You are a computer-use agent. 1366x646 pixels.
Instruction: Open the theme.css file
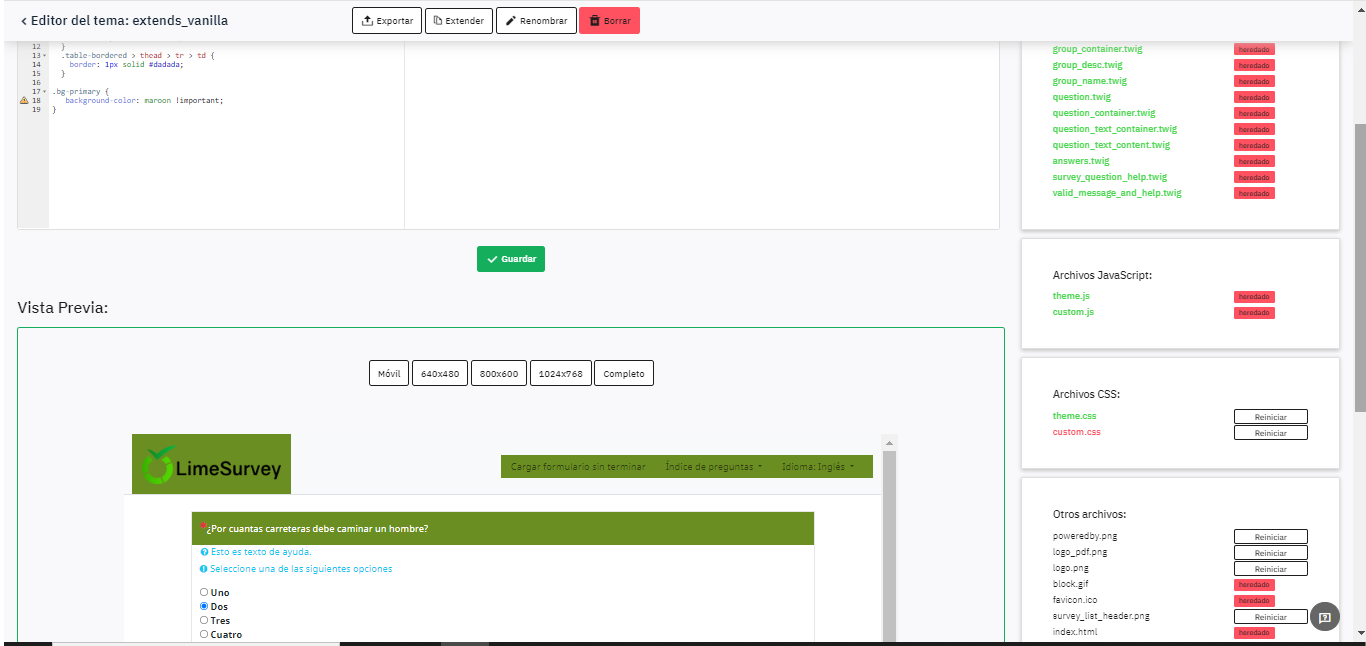[x=1074, y=416]
